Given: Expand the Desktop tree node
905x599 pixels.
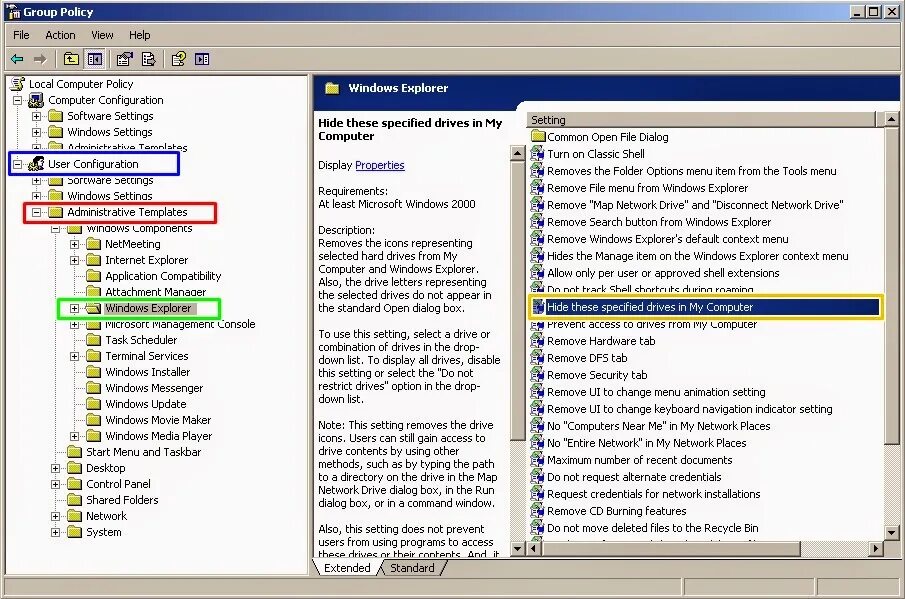Looking at the screenshot, I should tap(55, 468).
